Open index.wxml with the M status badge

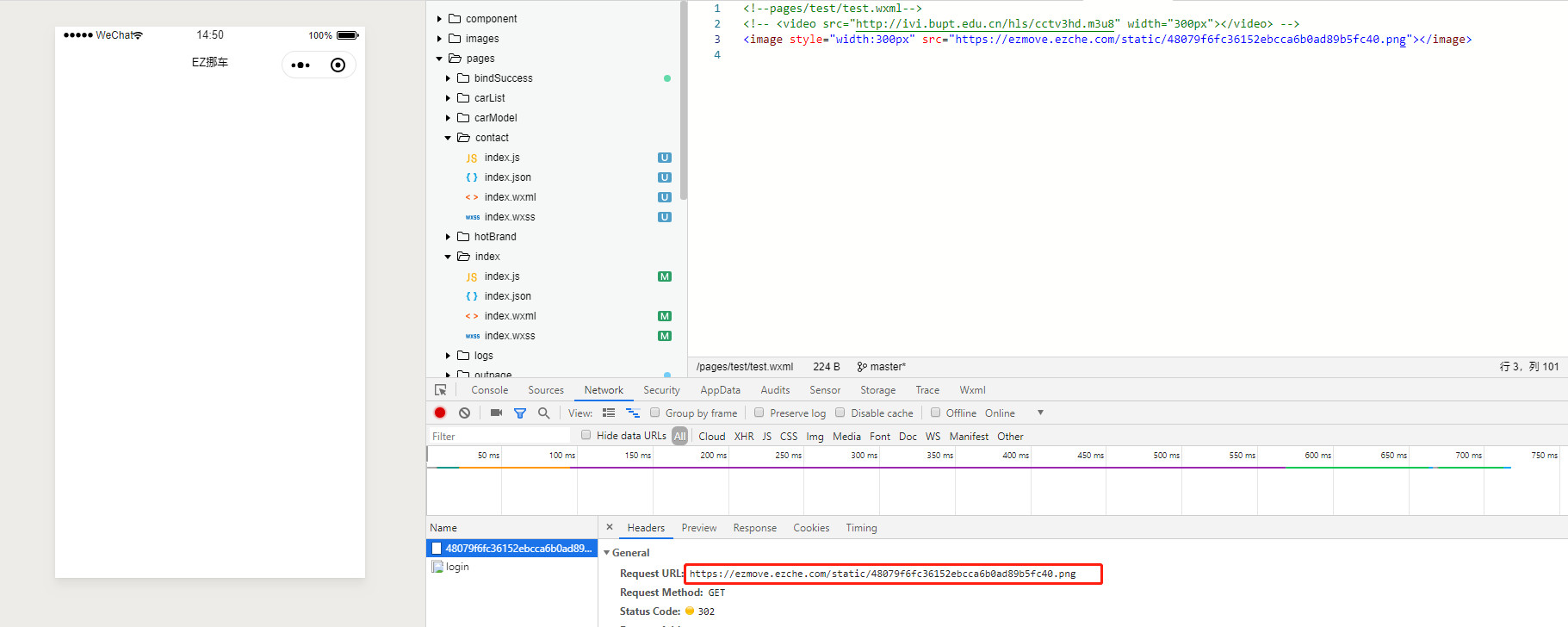click(510, 316)
